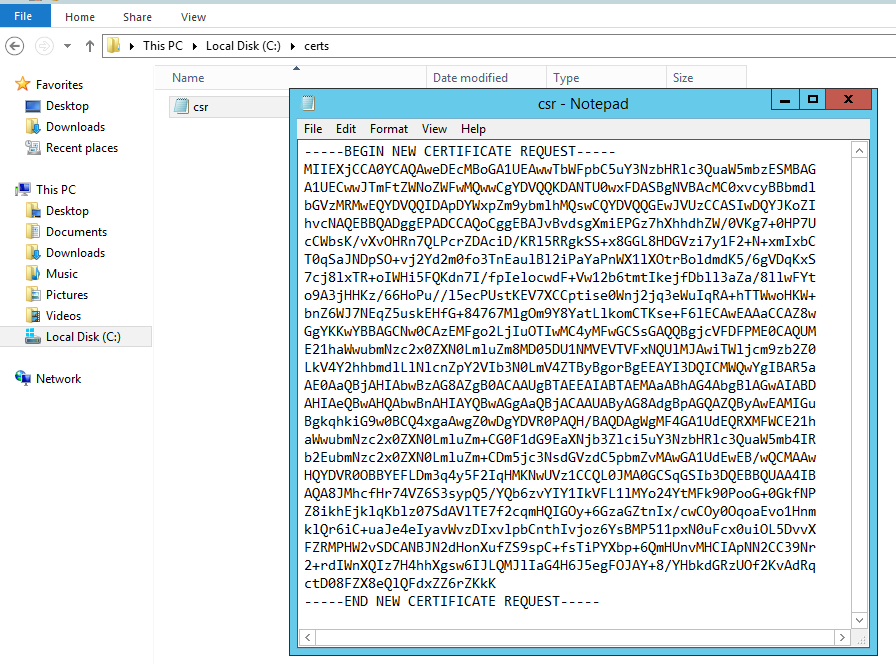Screen dimensions: 896x664
Task: Click the Music folder icon
Action: (33, 274)
